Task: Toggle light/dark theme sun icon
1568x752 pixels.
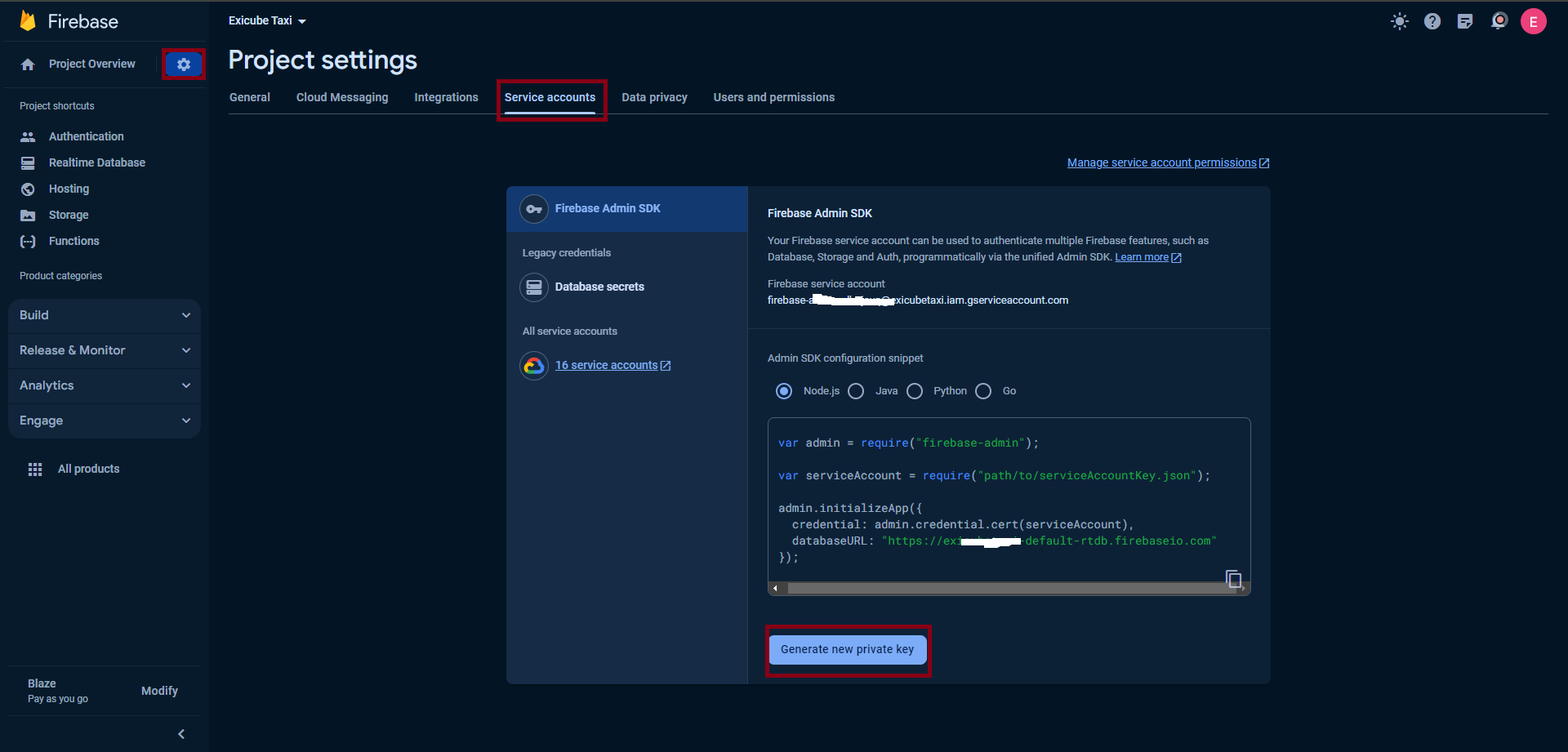Action: [x=1399, y=22]
